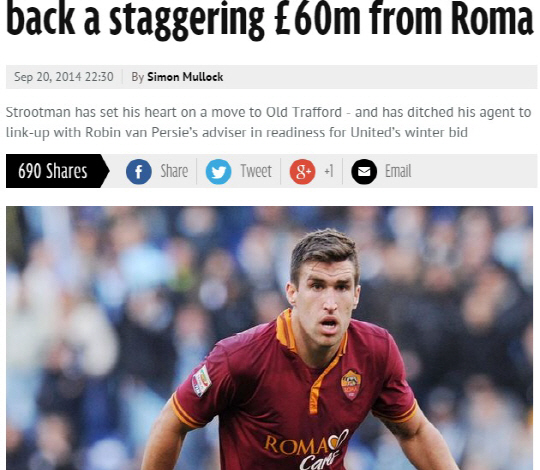Click the Roma crest on the shirt
The height and width of the screenshot is (470, 540).
point(351,385)
